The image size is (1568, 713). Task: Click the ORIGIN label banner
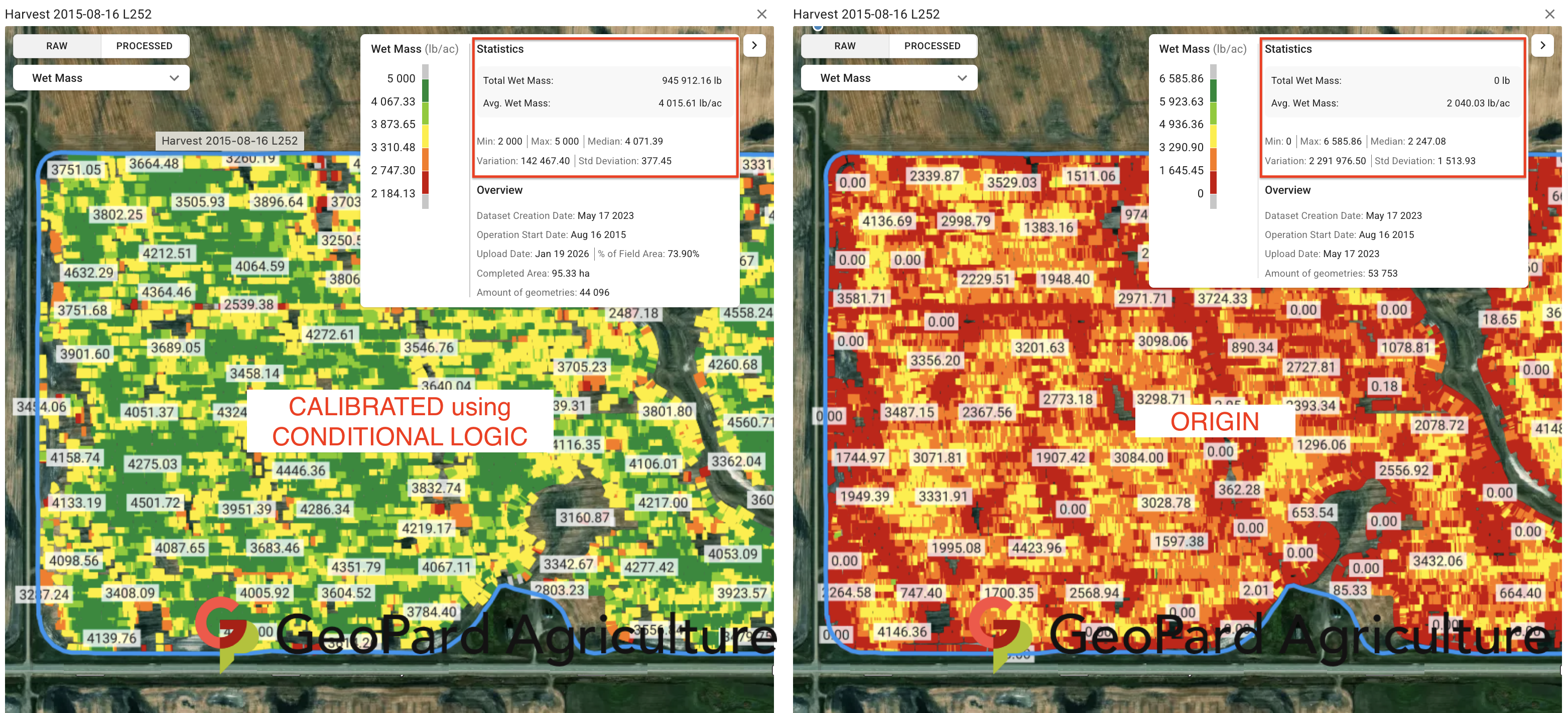click(1214, 421)
